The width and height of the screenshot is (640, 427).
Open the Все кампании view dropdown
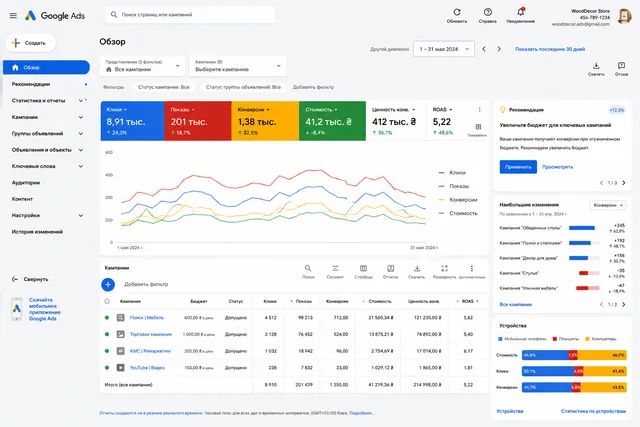click(x=142, y=66)
